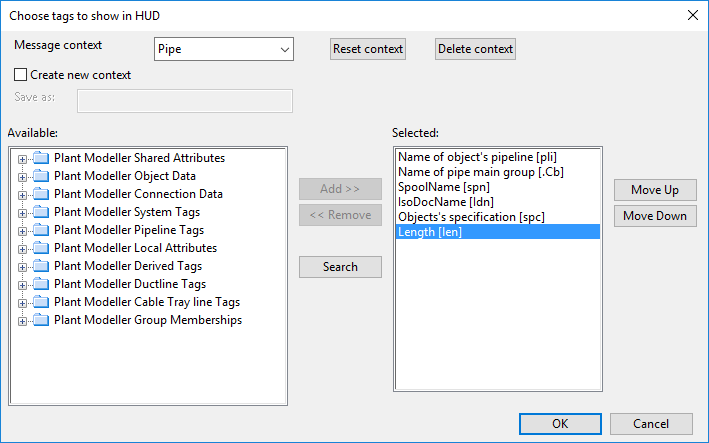The width and height of the screenshot is (709, 443).
Task: Click folder icon of System Tags
Action: [41, 212]
